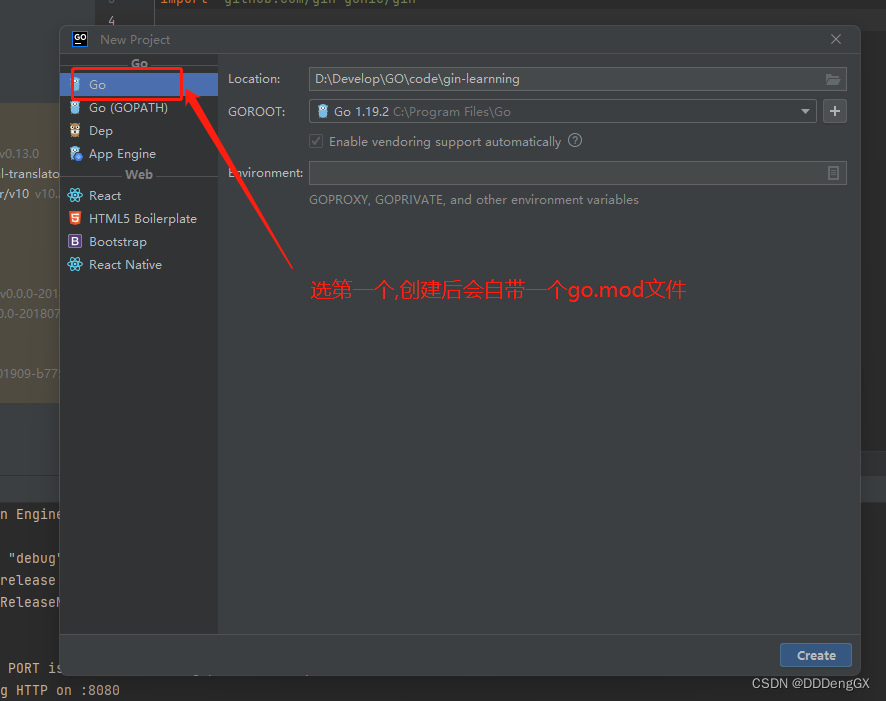The width and height of the screenshot is (886, 701).
Task: Click v0.13.0 version in background editor
Action: [20, 154]
